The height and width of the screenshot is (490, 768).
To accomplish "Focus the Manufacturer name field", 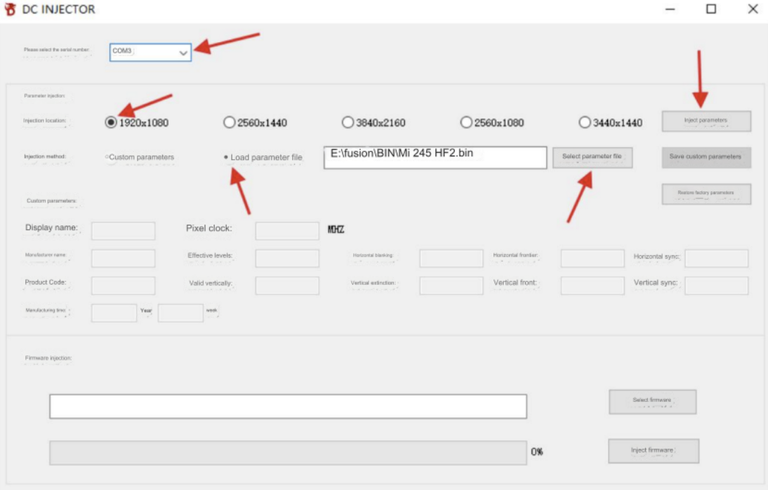I will pyautogui.click(x=123, y=258).
